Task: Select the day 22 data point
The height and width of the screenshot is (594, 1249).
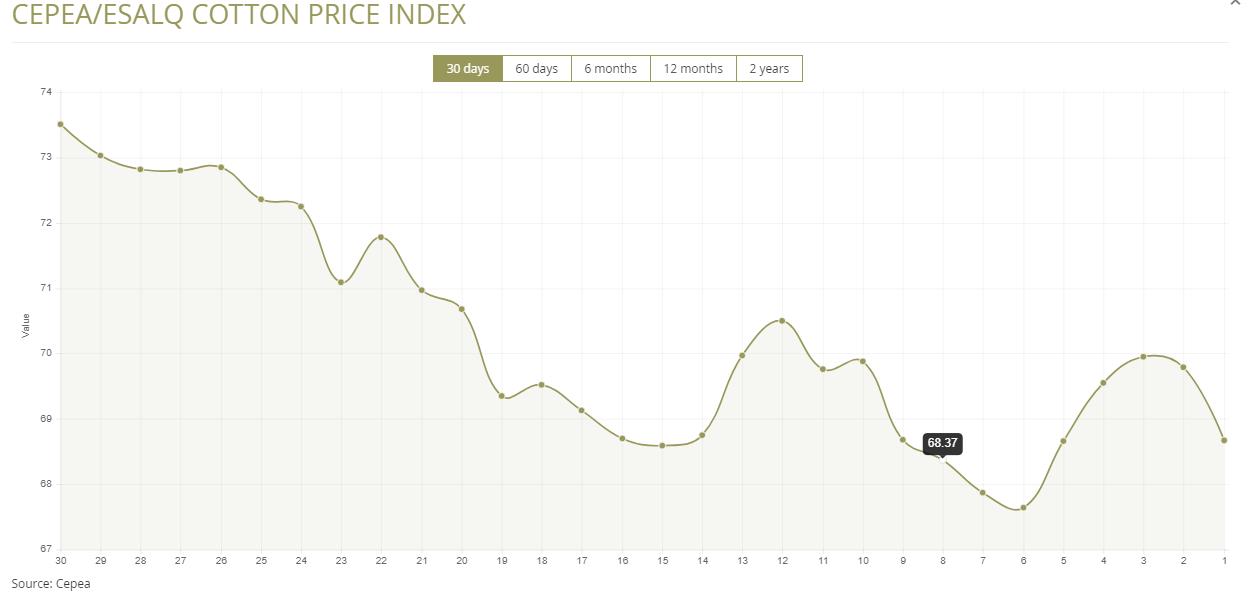Action: (x=381, y=237)
